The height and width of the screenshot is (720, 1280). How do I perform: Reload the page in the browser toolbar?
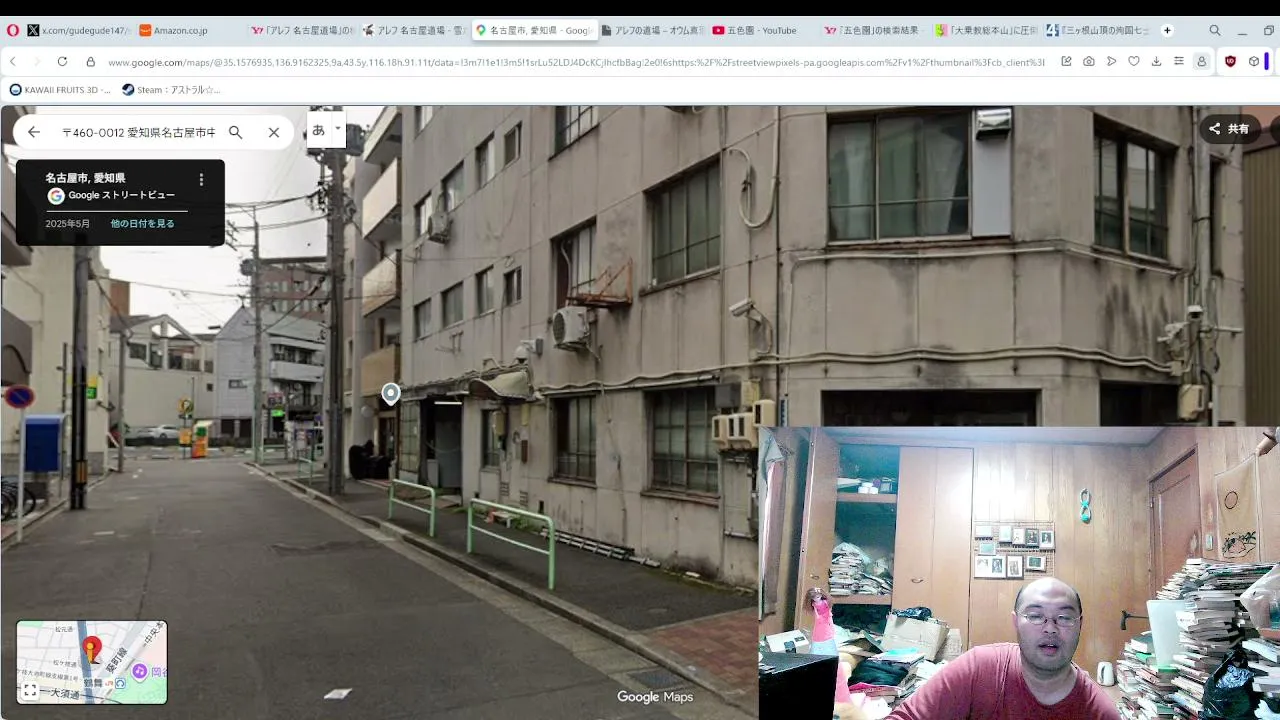[x=62, y=62]
